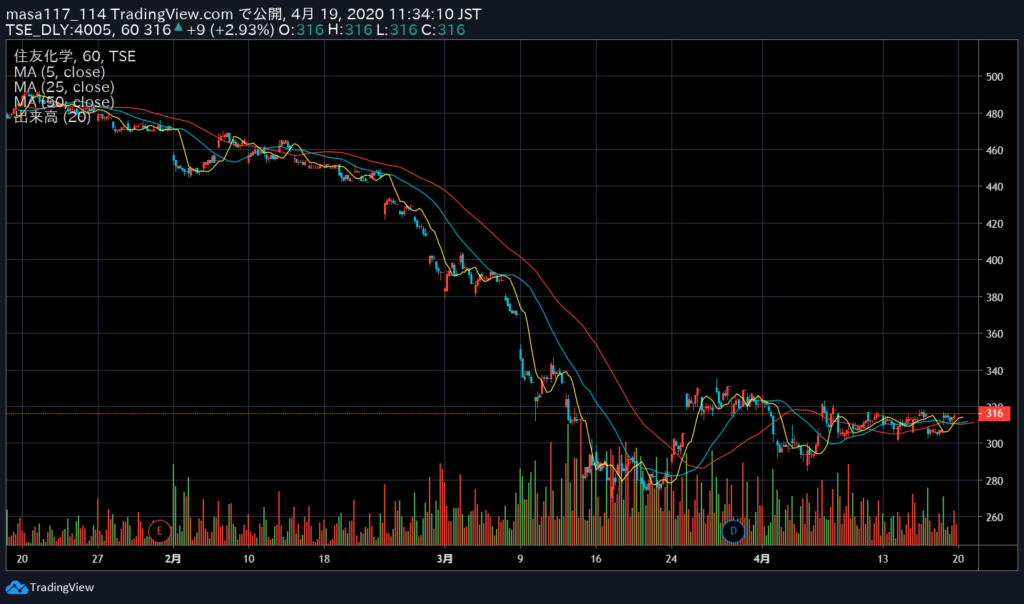Click the TradingView cloud logo icon
Screen dimensions: 1024x604
16,588
